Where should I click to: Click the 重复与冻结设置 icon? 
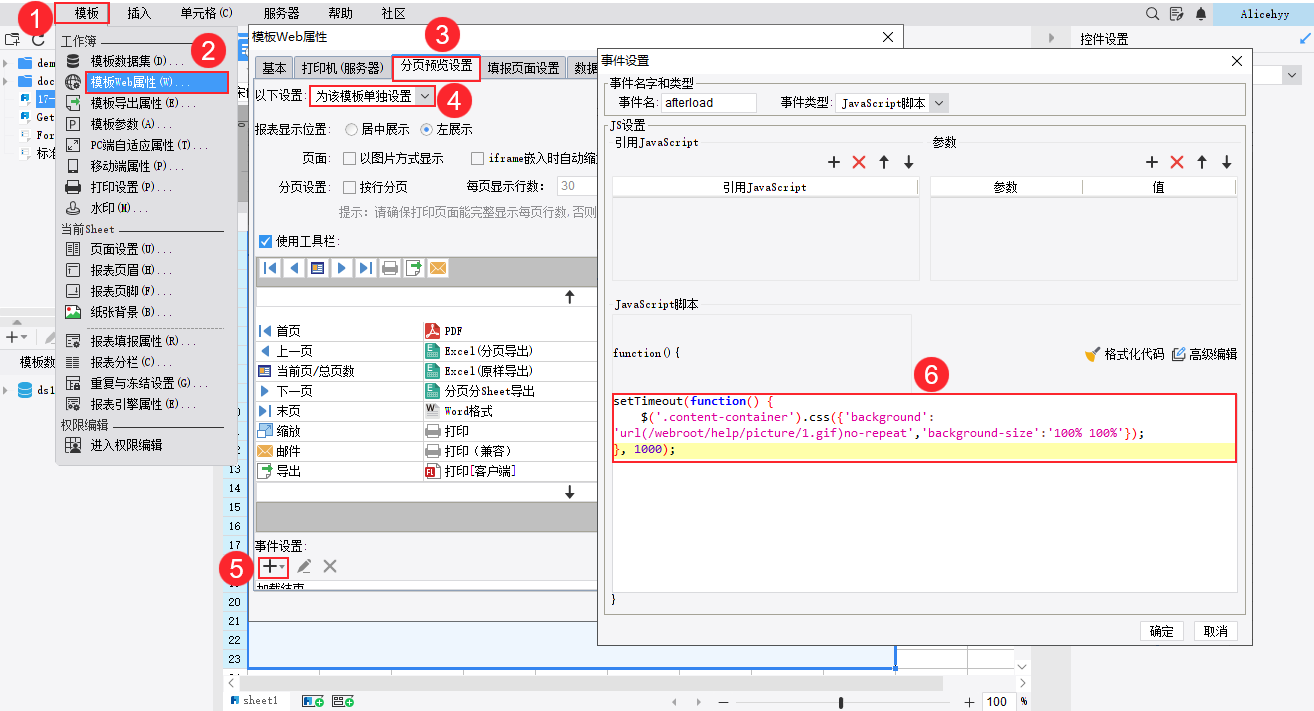click(x=73, y=383)
